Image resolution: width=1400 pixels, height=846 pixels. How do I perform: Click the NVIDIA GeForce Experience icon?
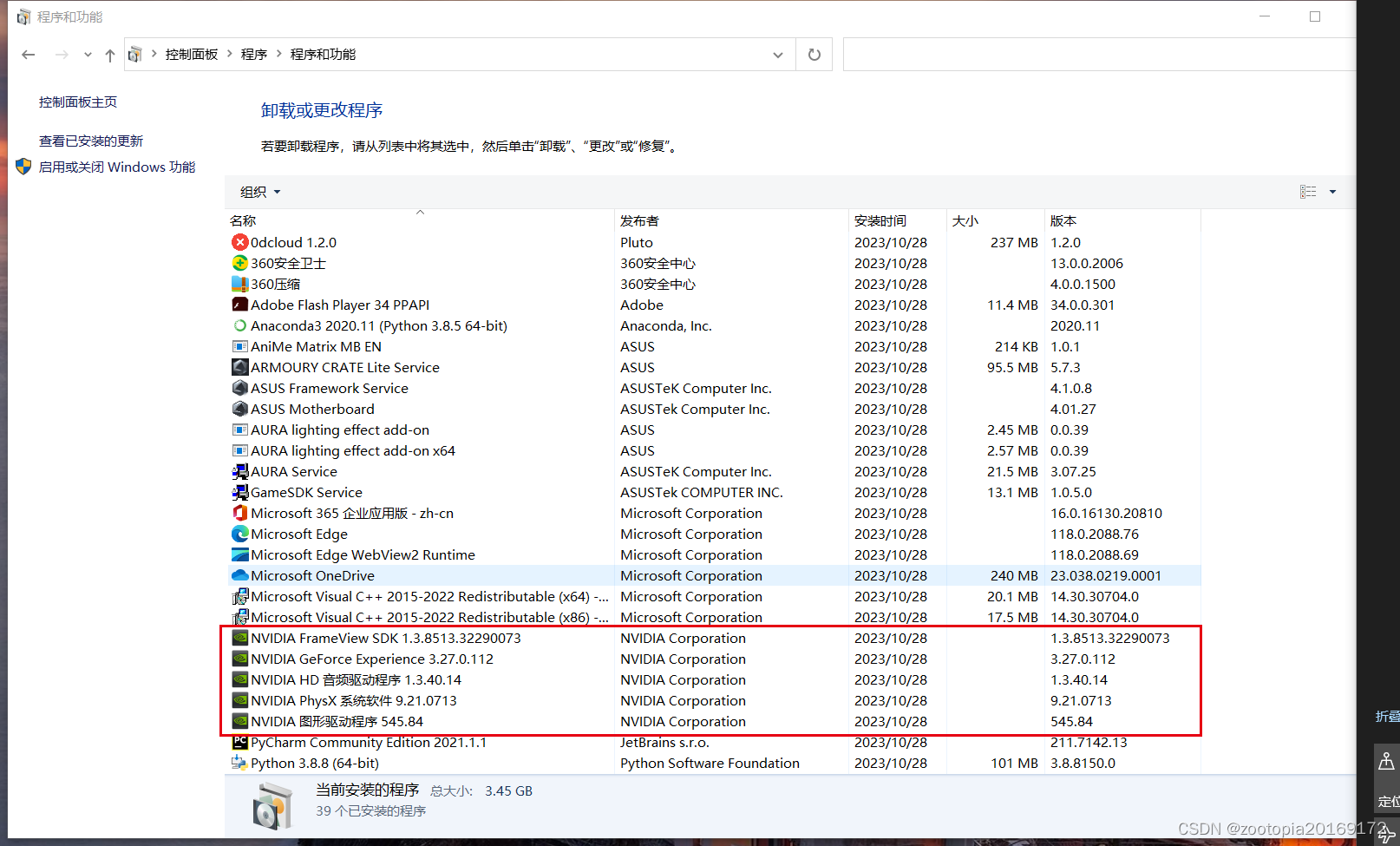[240, 659]
